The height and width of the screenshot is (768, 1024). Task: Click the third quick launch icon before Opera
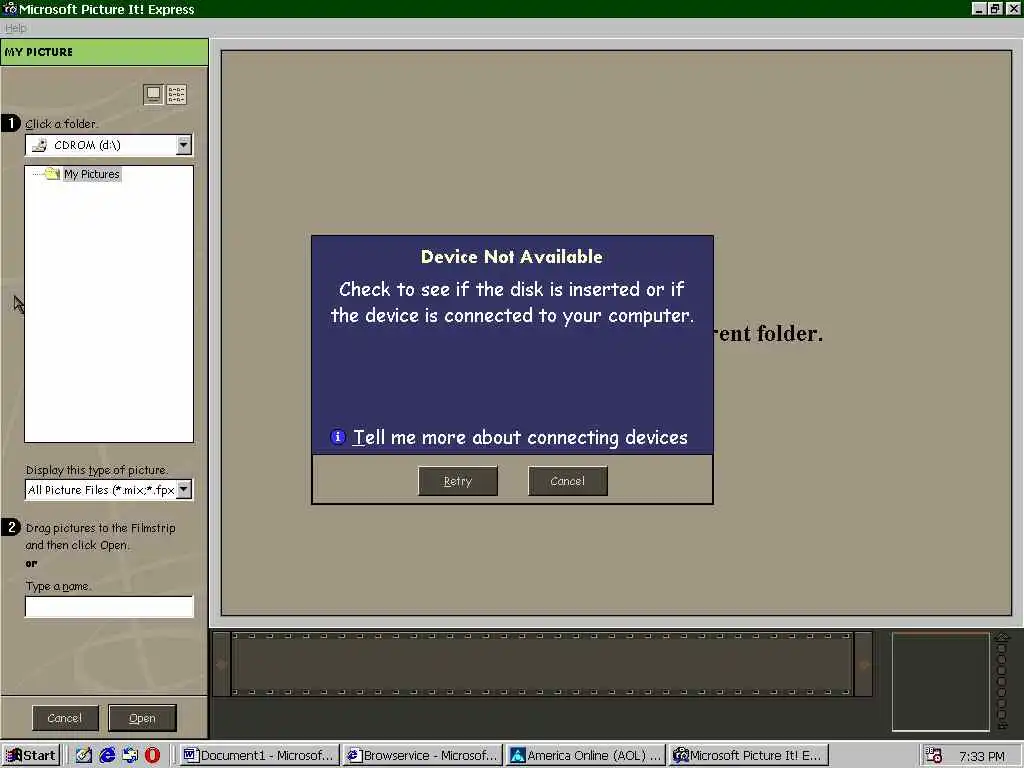pyautogui.click(x=130, y=755)
